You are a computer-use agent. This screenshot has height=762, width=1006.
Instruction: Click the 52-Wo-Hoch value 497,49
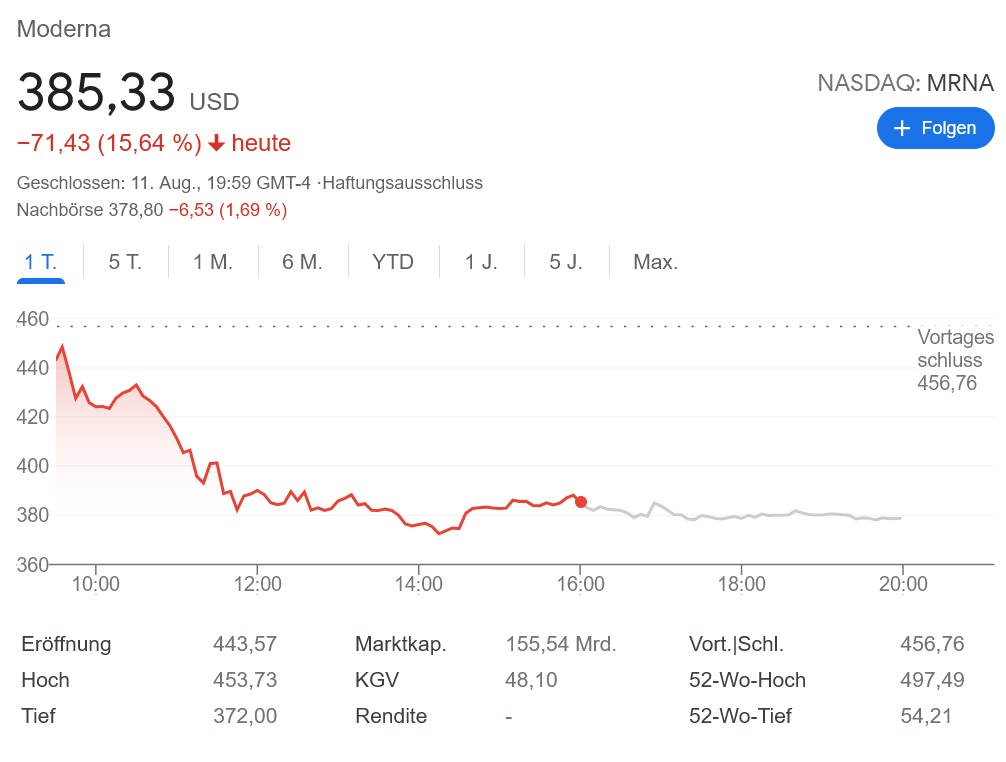click(x=932, y=680)
